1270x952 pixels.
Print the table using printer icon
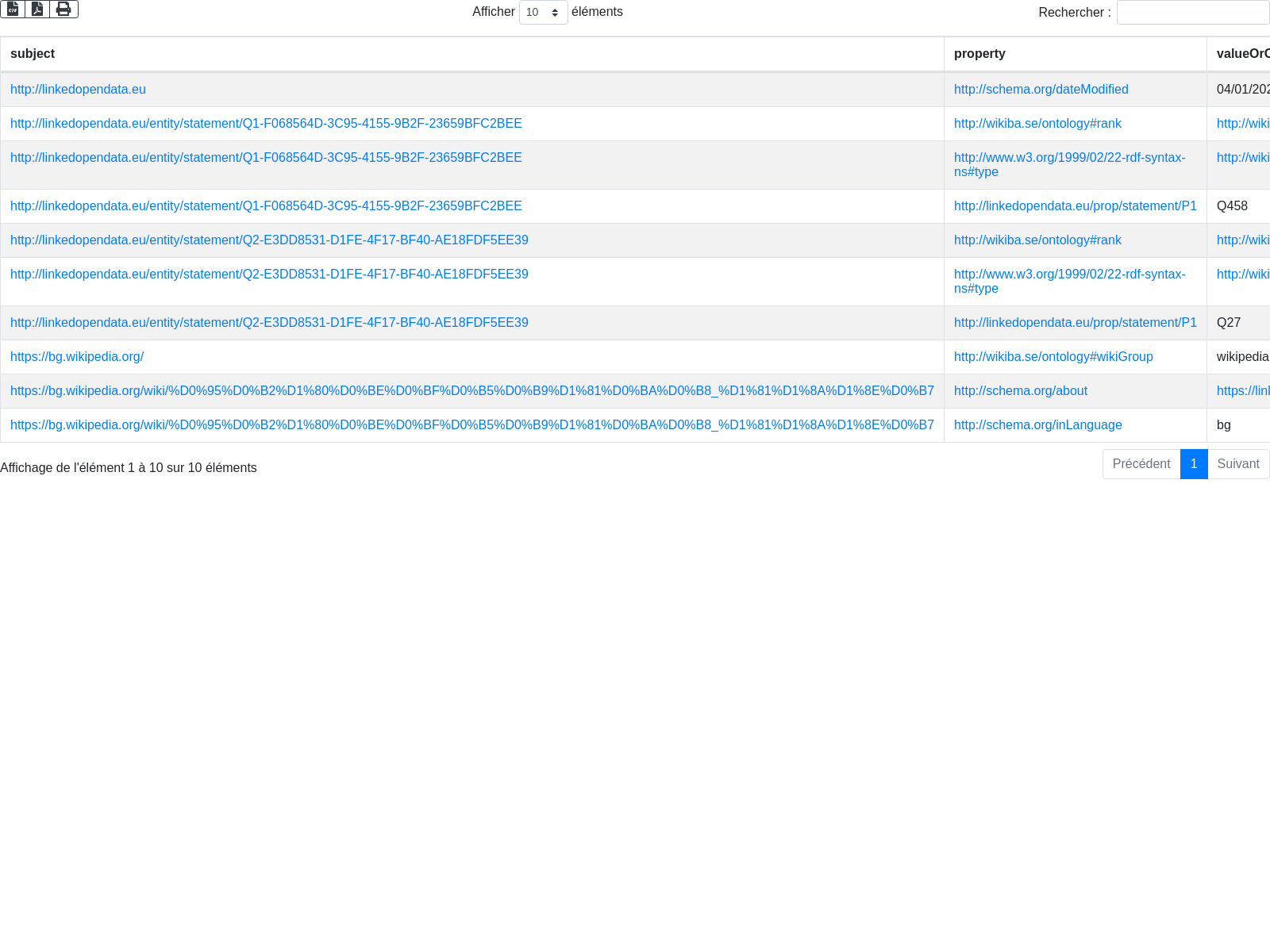point(63,9)
